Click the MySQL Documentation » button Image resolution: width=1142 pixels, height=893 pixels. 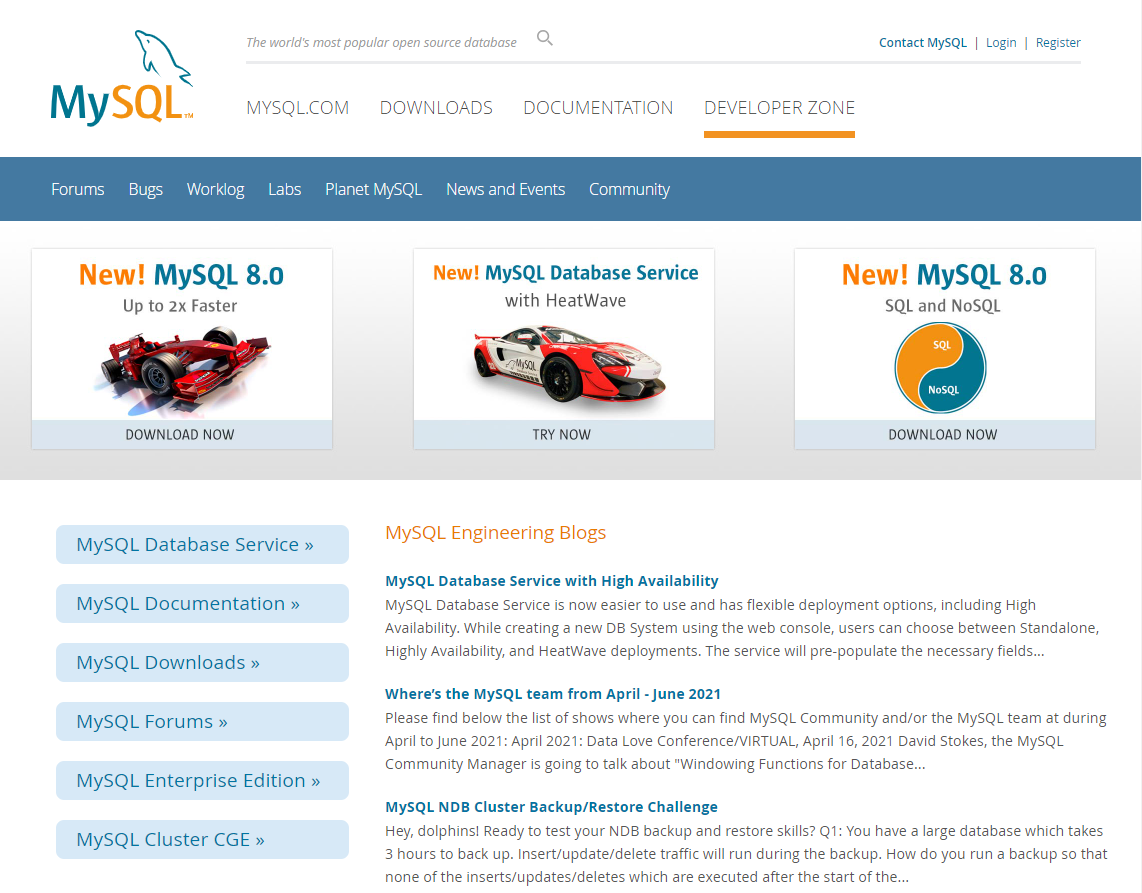click(202, 603)
